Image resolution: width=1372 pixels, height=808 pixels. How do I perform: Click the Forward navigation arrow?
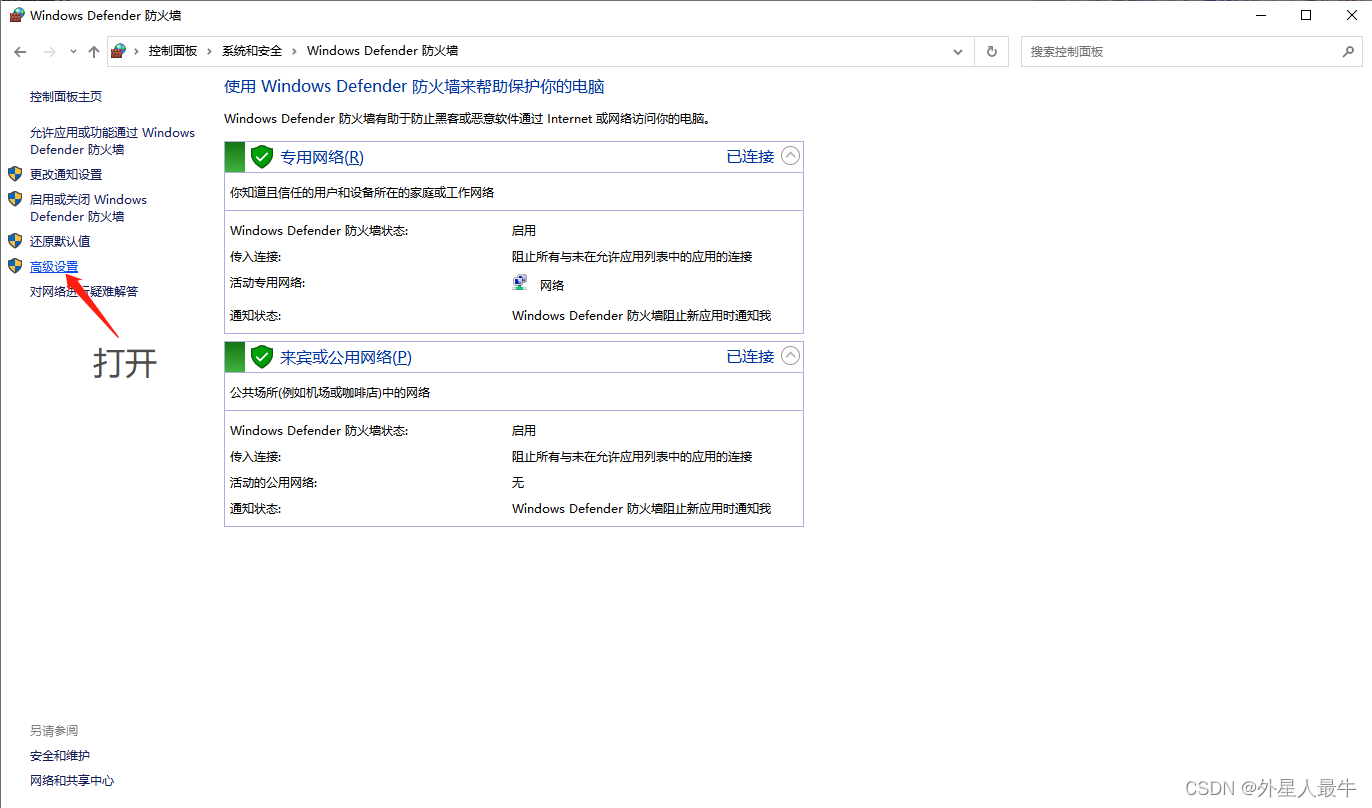click(x=48, y=51)
